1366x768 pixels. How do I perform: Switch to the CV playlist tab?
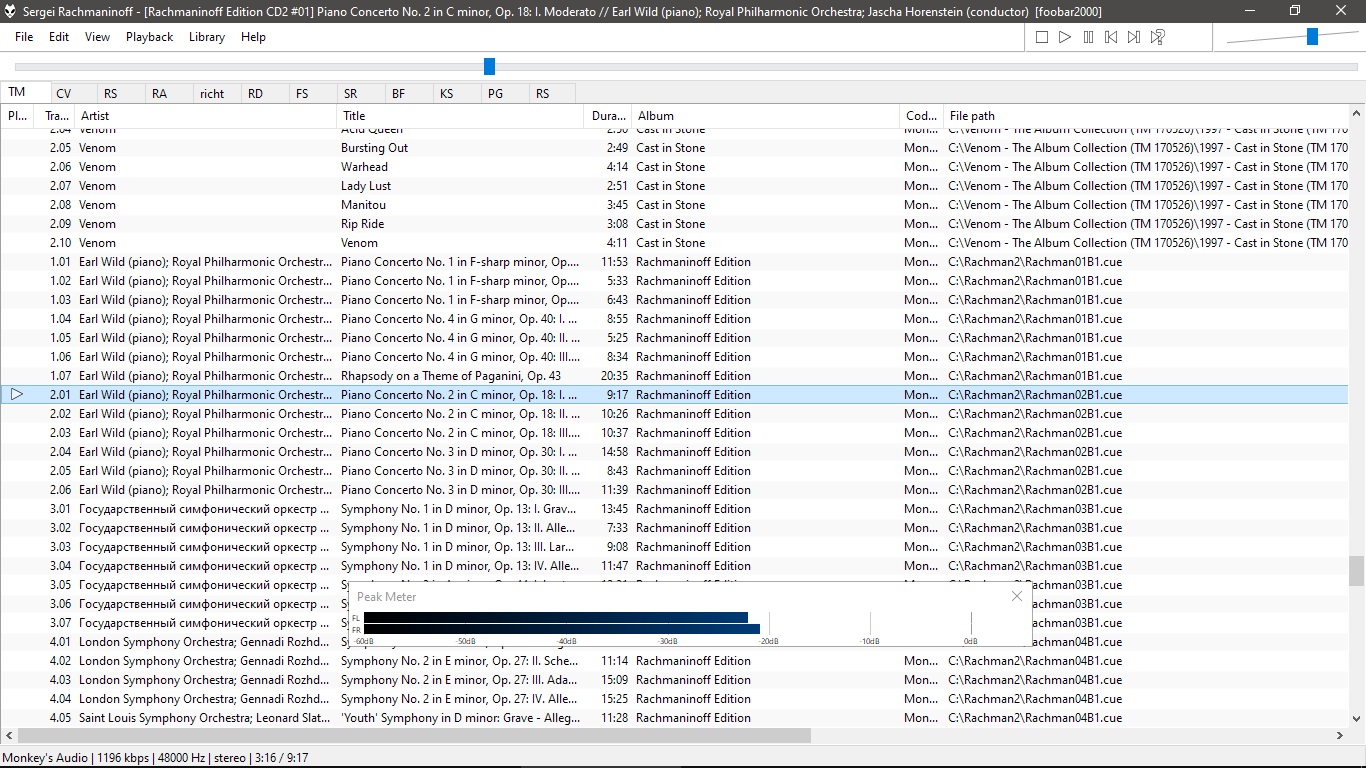(64, 93)
